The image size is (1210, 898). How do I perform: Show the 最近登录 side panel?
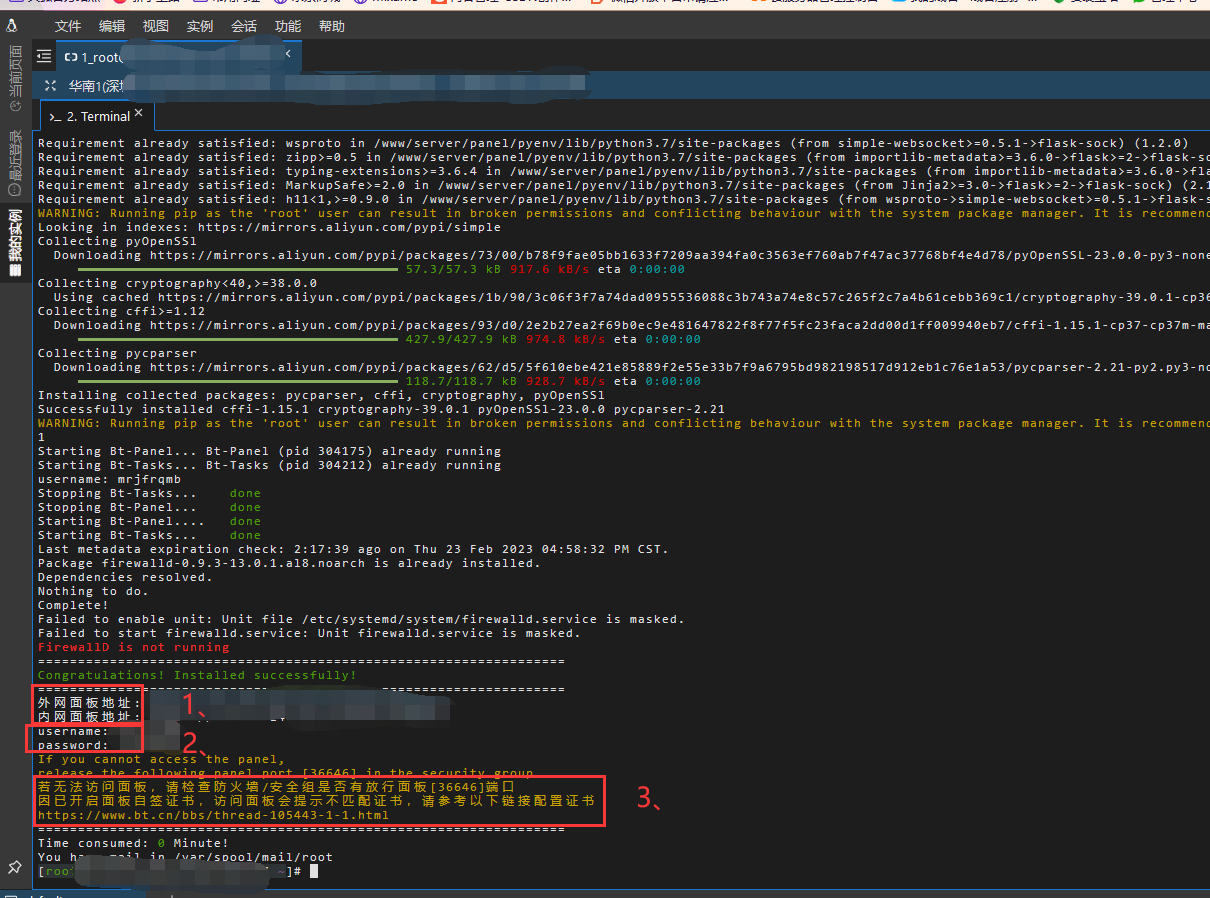[14, 162]
